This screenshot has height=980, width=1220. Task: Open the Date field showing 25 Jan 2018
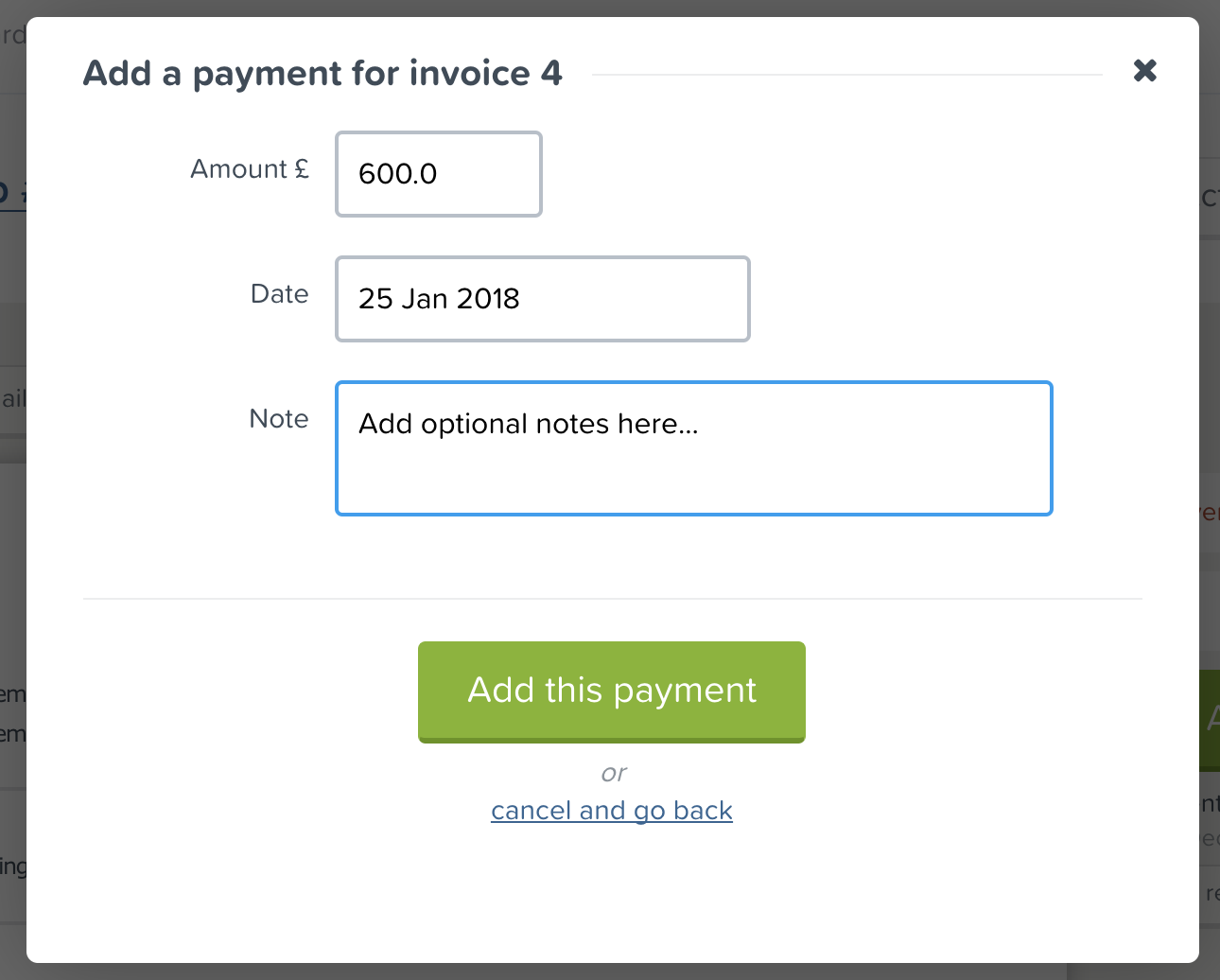(542, 298)
